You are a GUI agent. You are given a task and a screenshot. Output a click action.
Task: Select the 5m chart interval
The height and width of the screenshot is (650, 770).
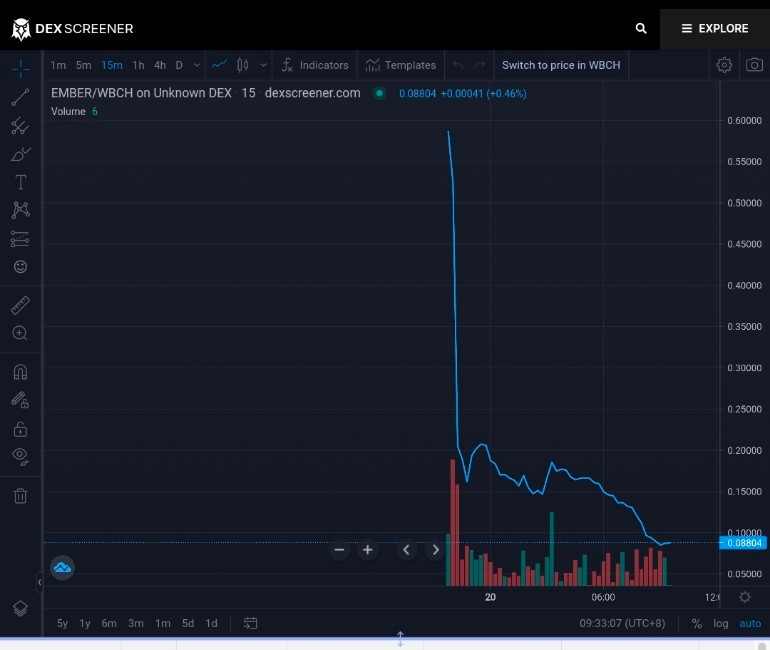click(83, 65)
